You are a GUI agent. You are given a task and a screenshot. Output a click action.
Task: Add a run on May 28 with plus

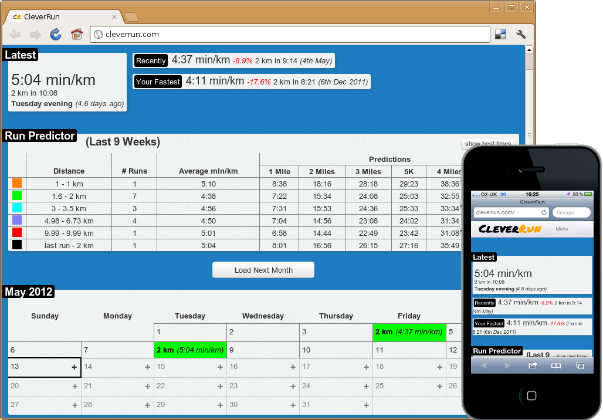click(147, 405)
